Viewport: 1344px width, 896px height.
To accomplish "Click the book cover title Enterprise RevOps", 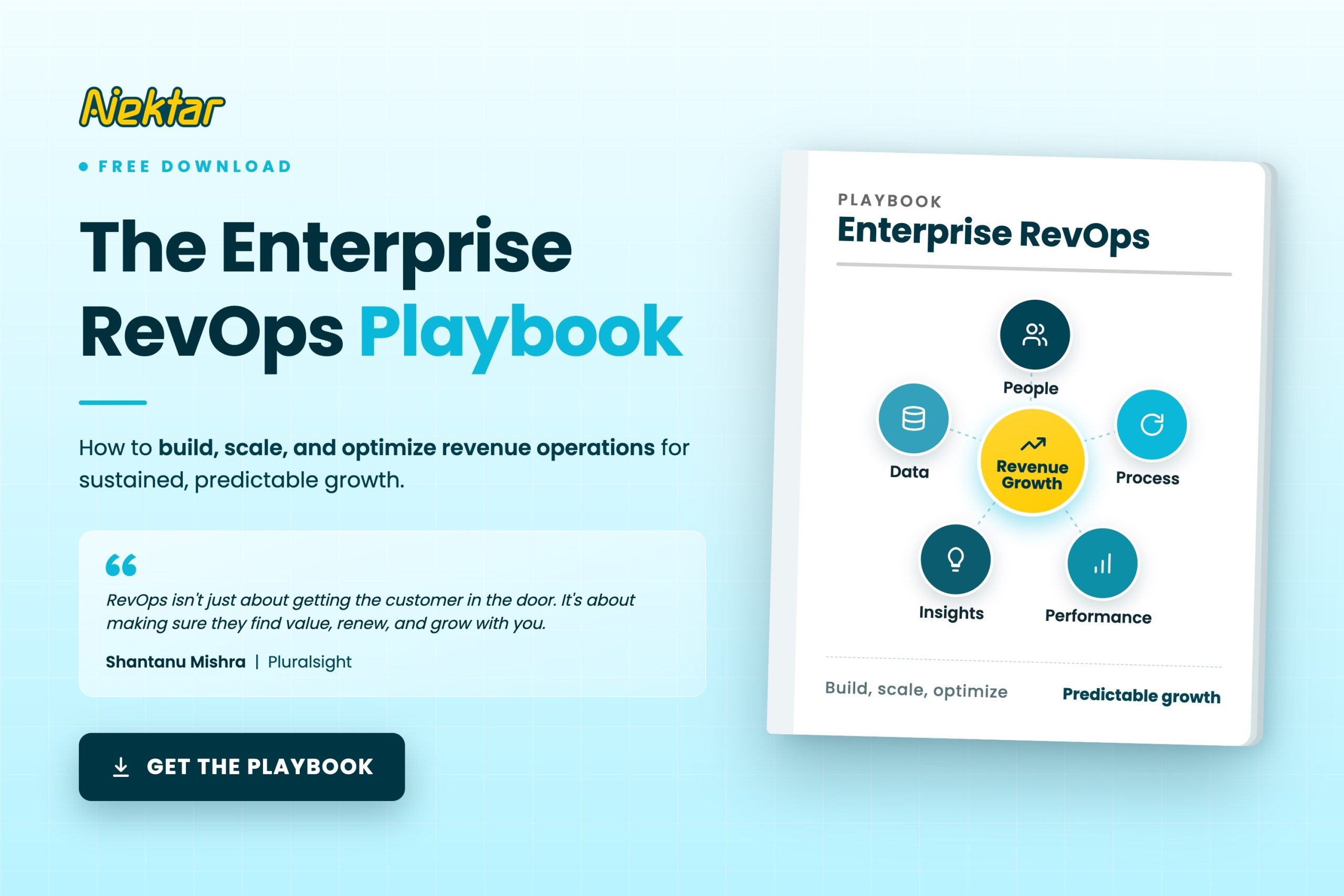I will pyautogui.click(x=993, y=233).
